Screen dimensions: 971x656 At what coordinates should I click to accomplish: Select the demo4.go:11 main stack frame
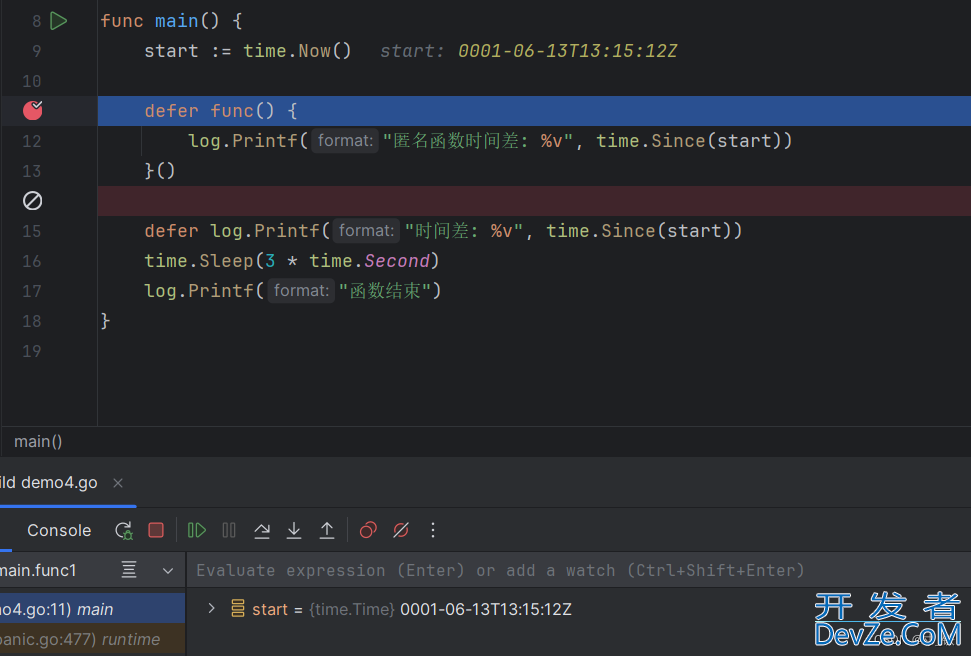[x=92, y=609]
